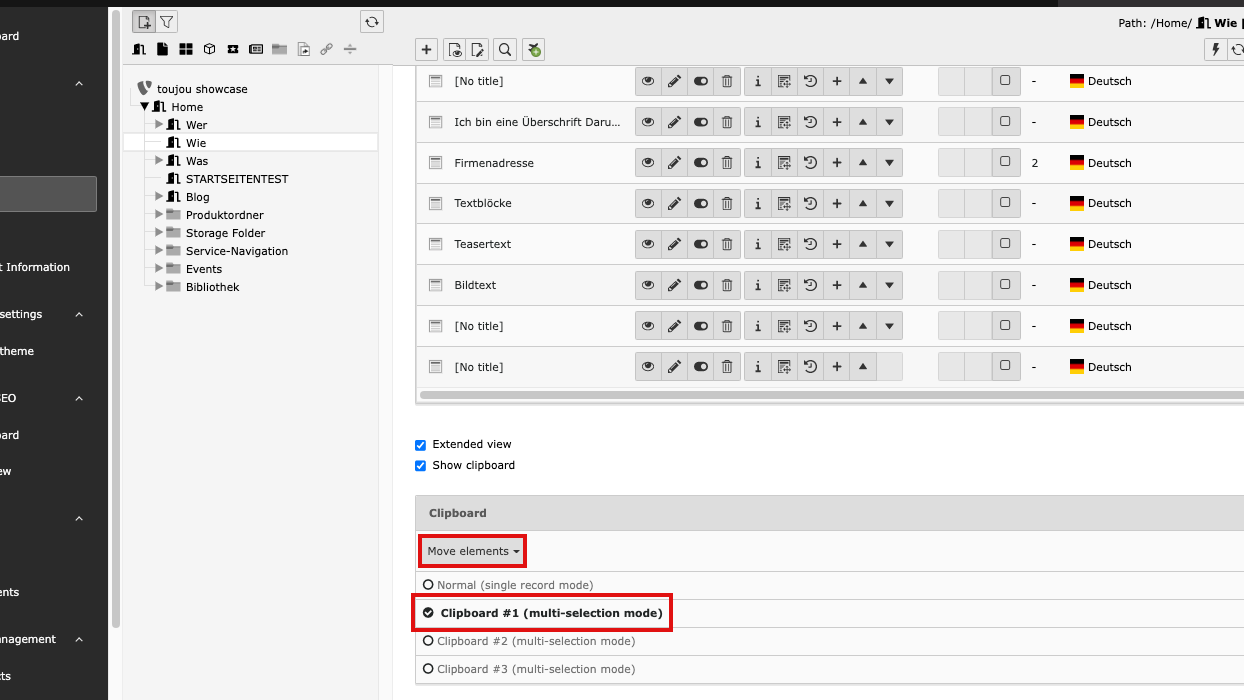This screenshot has height=700, width=1244.
Task: Select the Storage Folder tree item
Action: 225,233
